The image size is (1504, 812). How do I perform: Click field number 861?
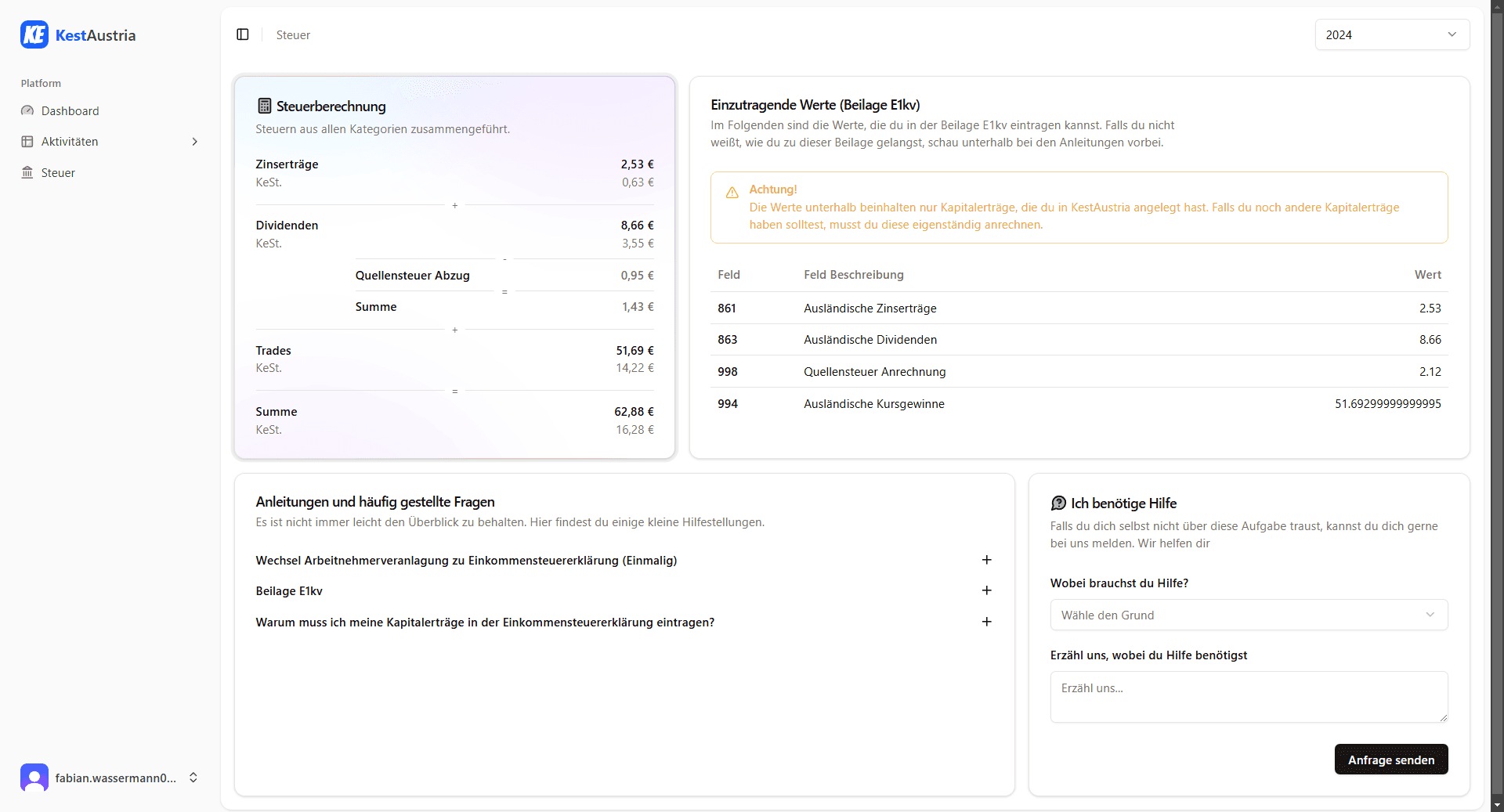[727, 309]
